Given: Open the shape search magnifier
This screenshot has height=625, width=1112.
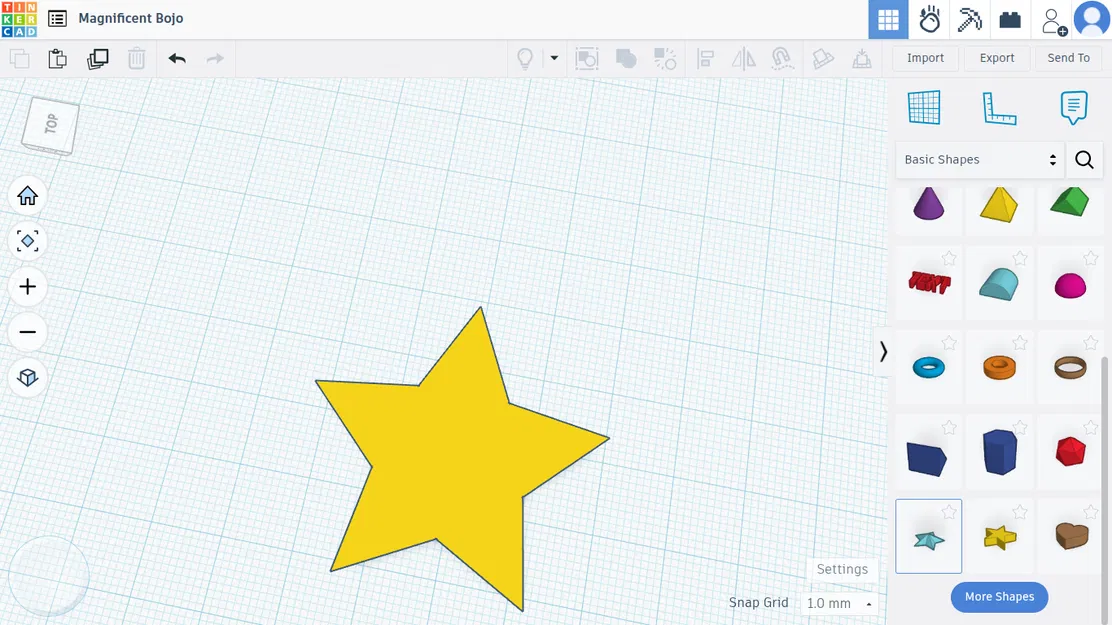Looking at the screenshot, I should pyautogui.click(x=1084, y=159).
